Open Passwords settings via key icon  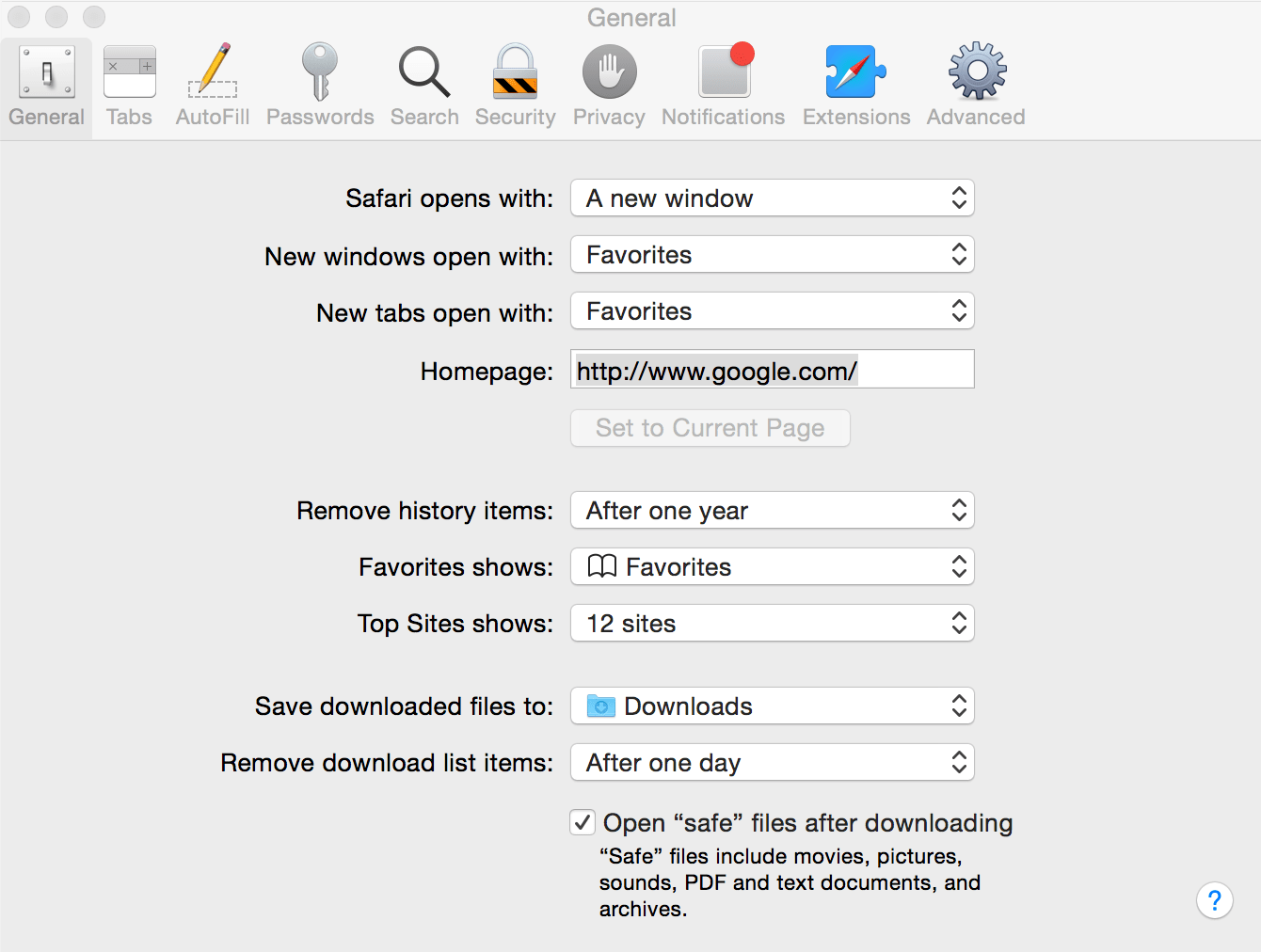(319, 83)
